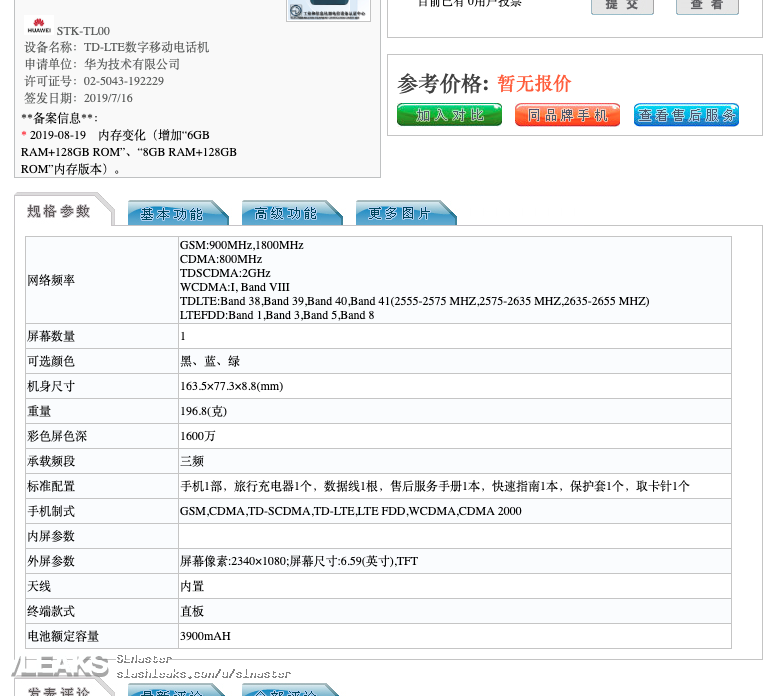
Task: Click the red 同品牌手机 button
Action: tap(567, 115)
